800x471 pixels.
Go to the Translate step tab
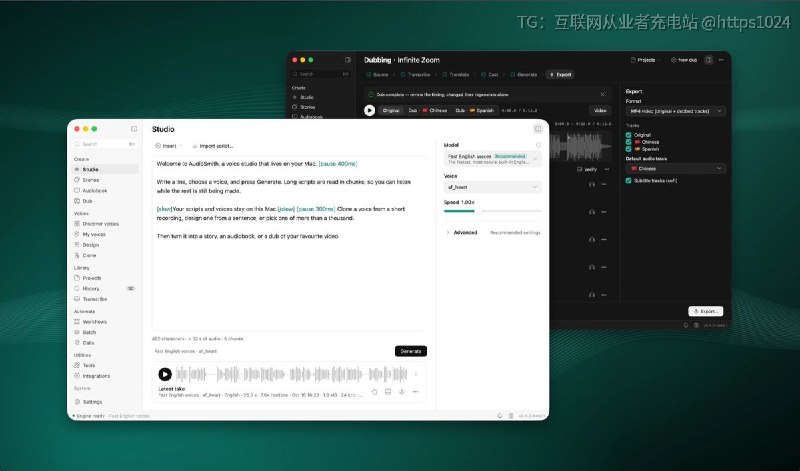pyautogui.click(x=456, y=75)
